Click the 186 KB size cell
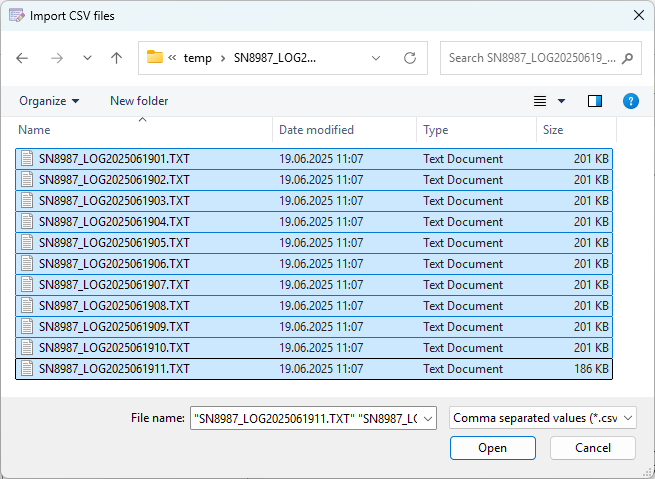The width and height of the screenshot is (655, 479). point(591,369)
